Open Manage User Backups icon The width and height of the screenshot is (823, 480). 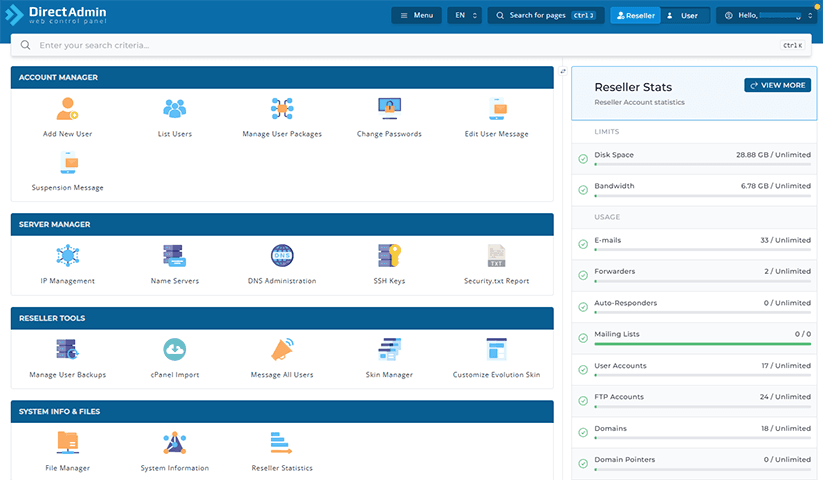pos(68,349)
